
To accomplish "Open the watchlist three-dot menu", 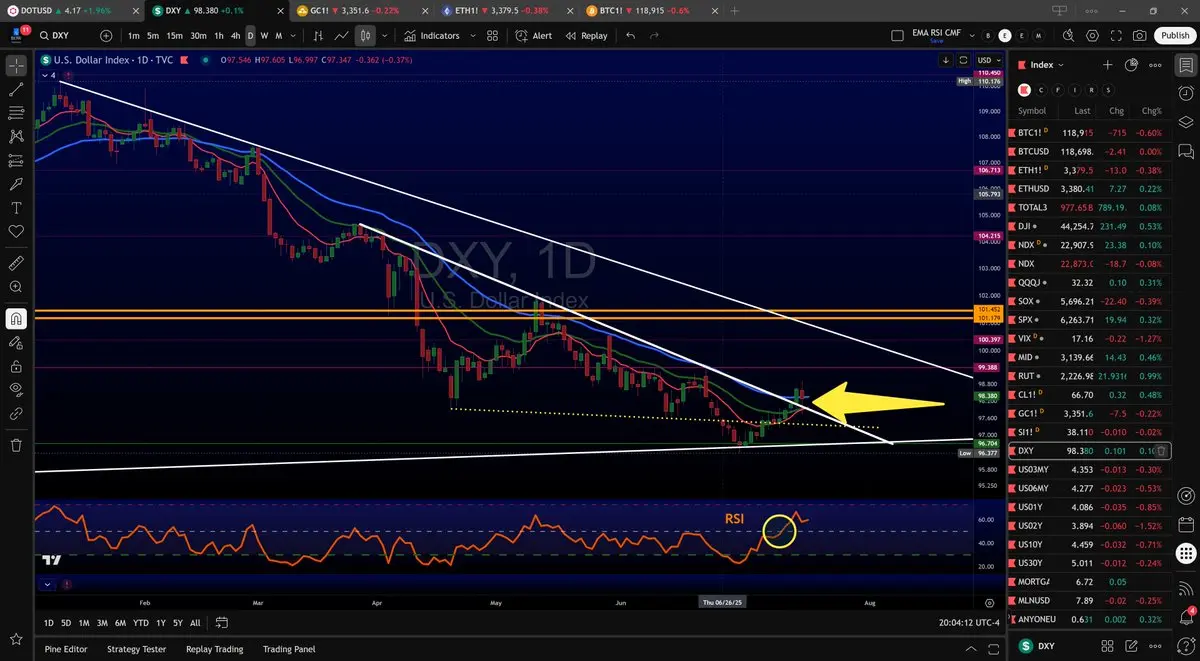I will pyautogui.click(x=1157, y=65).
